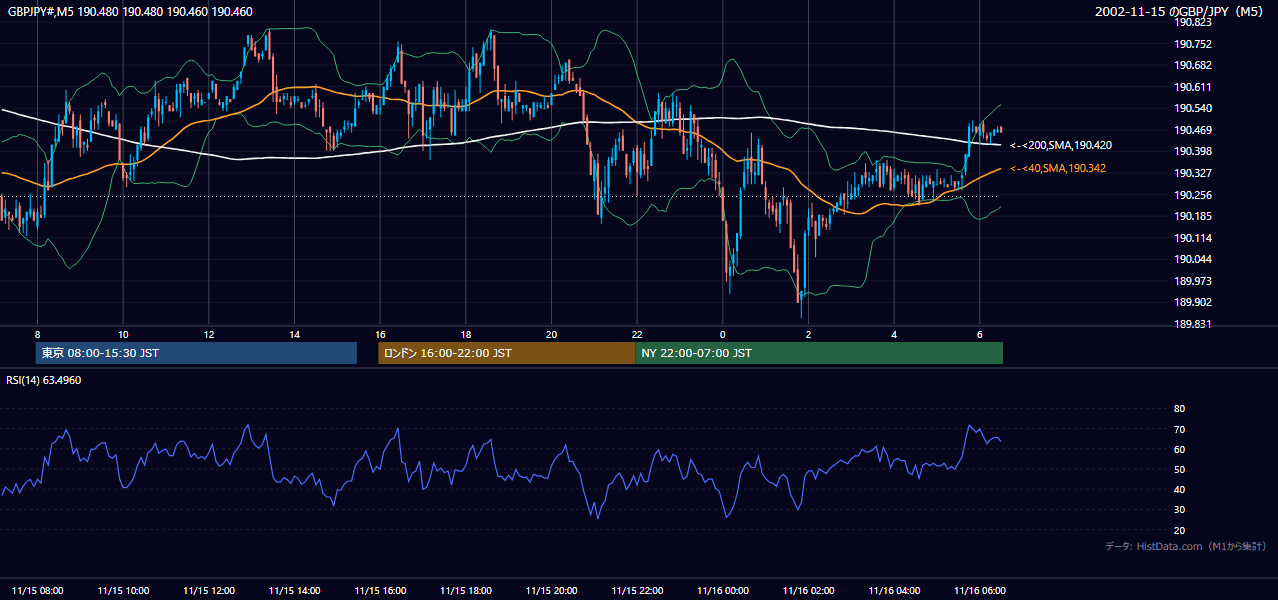The height and width of the screenshot is (600, 1278).
Task: Select the 40 SMA 190.342 label
Action: pyautogui.click(x=1058, y=168)
